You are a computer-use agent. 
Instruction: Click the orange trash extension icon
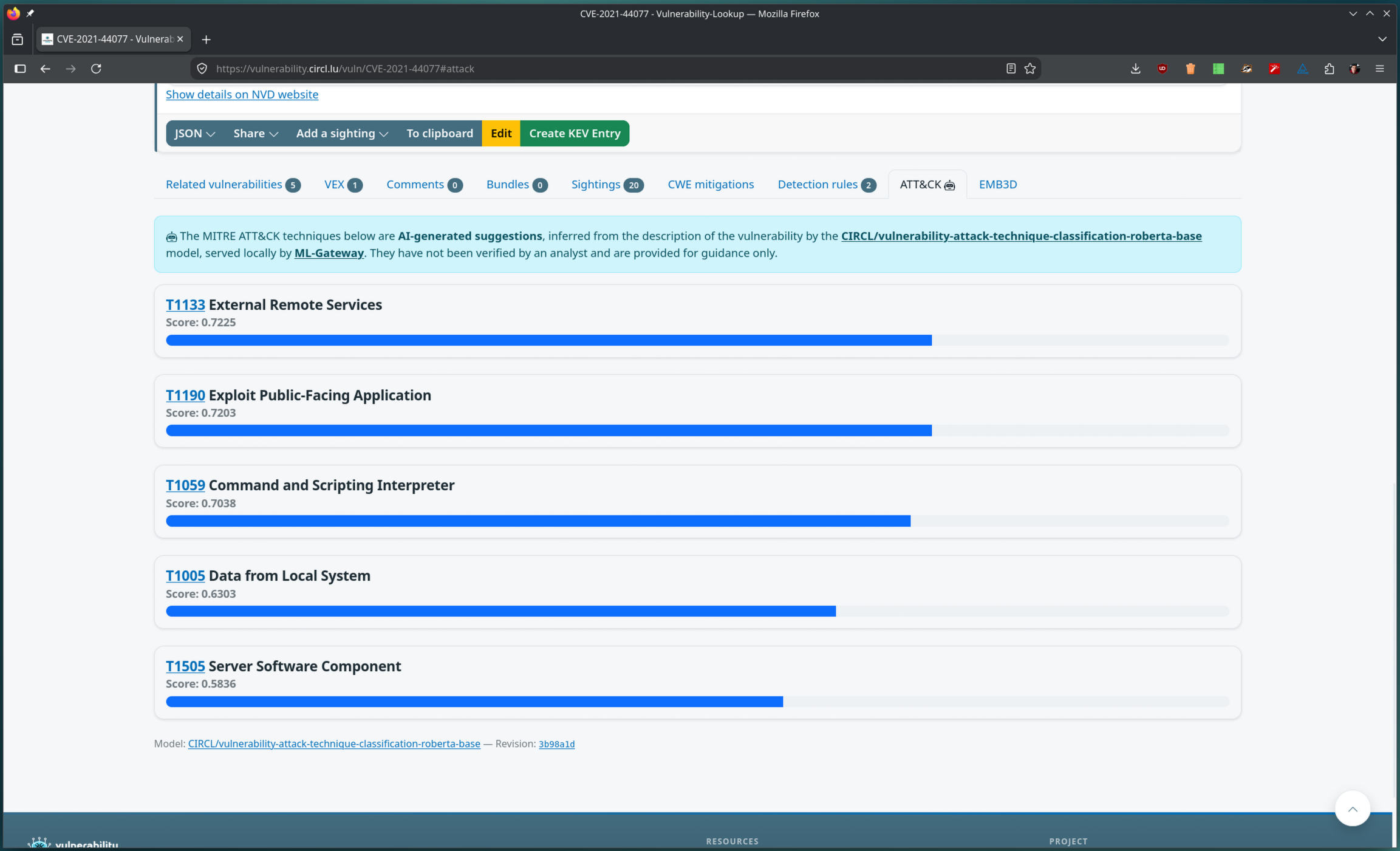pyautogui.click(x=1190, y=69)
